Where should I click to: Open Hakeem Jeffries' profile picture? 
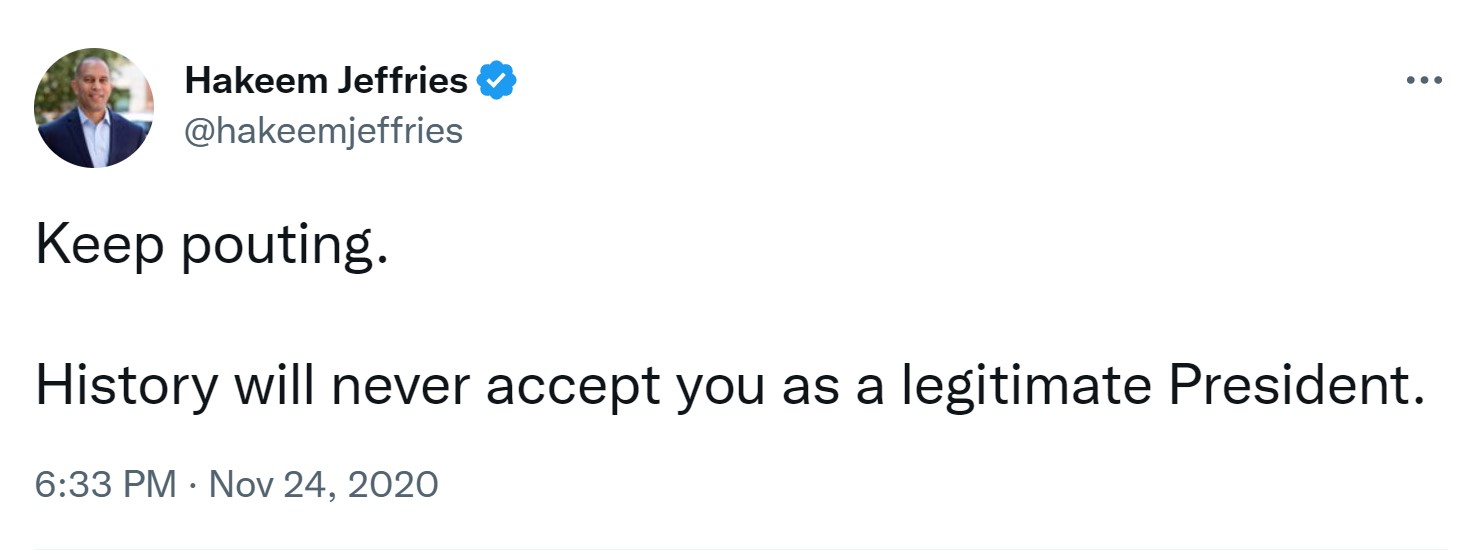point(94,108)
